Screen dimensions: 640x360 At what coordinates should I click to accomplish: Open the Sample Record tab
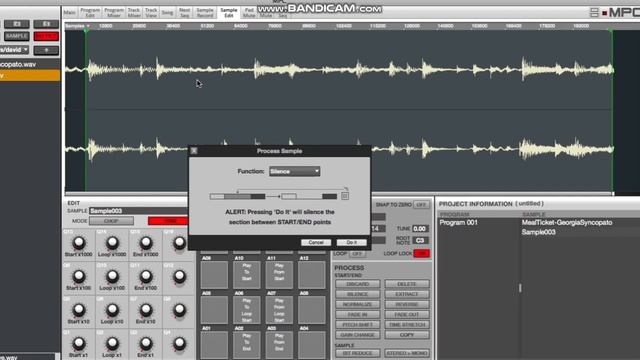pos(205,13)
